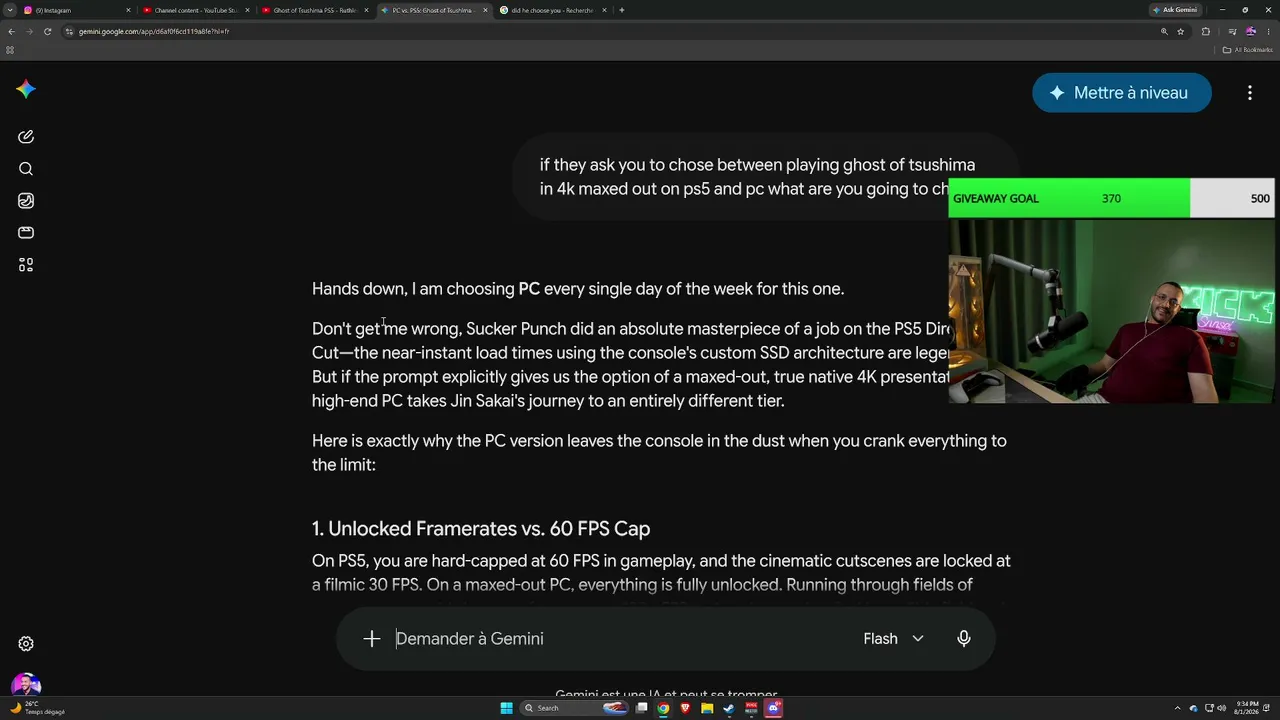Viewport: 1280px width, 720px height.
Task: Open the sidebar icon below the search icon
Action: point(26,201)
